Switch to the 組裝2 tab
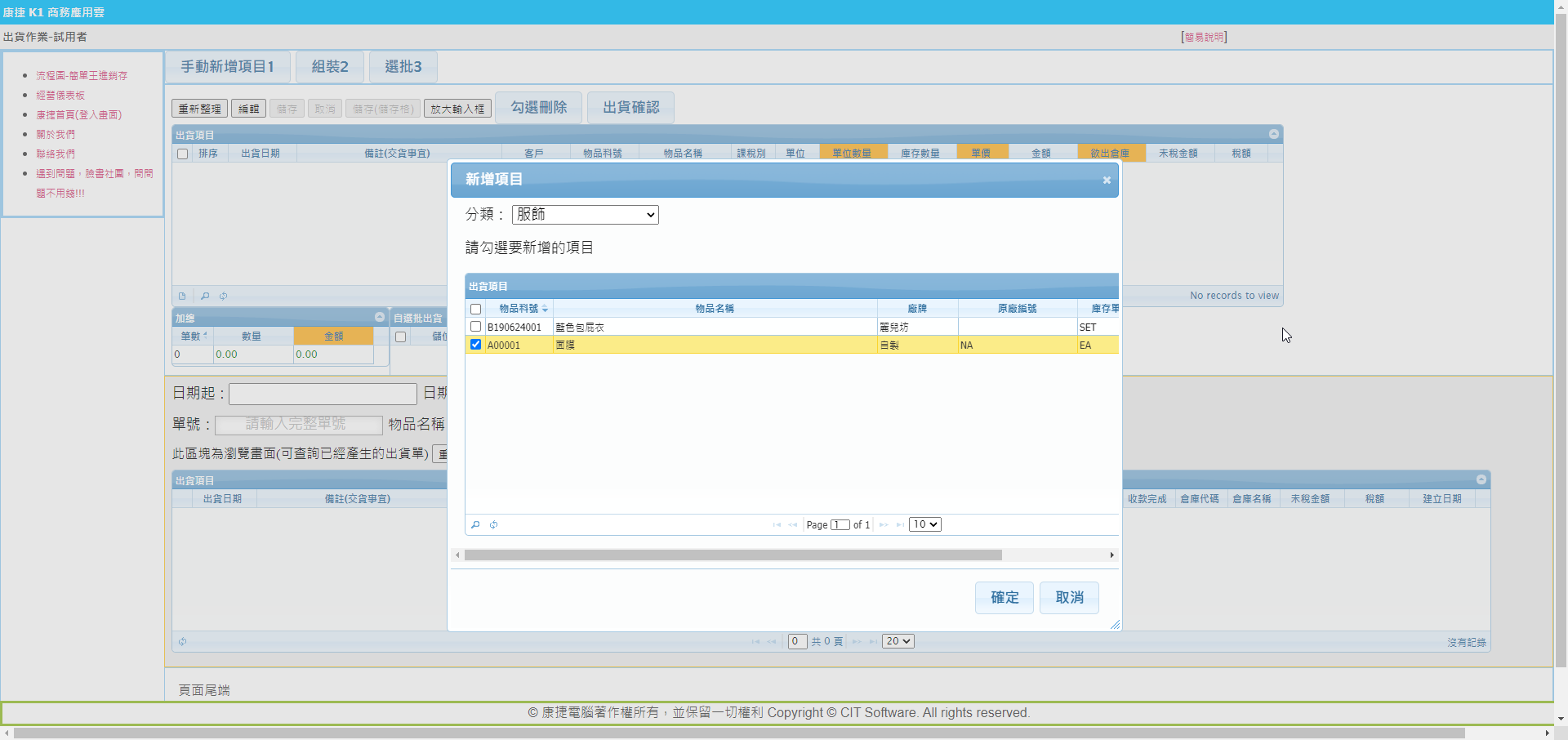The image size is (1568, 740). click(x=330, y=67)
